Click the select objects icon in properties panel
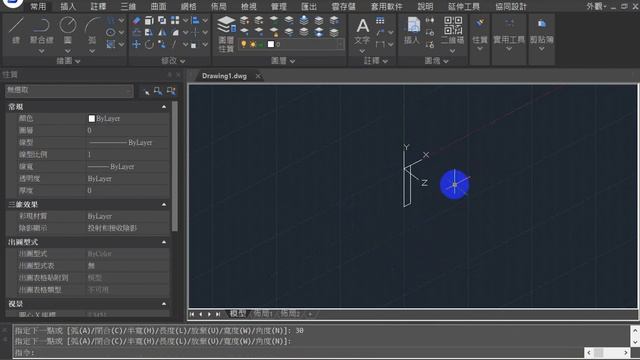This screenshot has width=640, height=360. point(158,91)
